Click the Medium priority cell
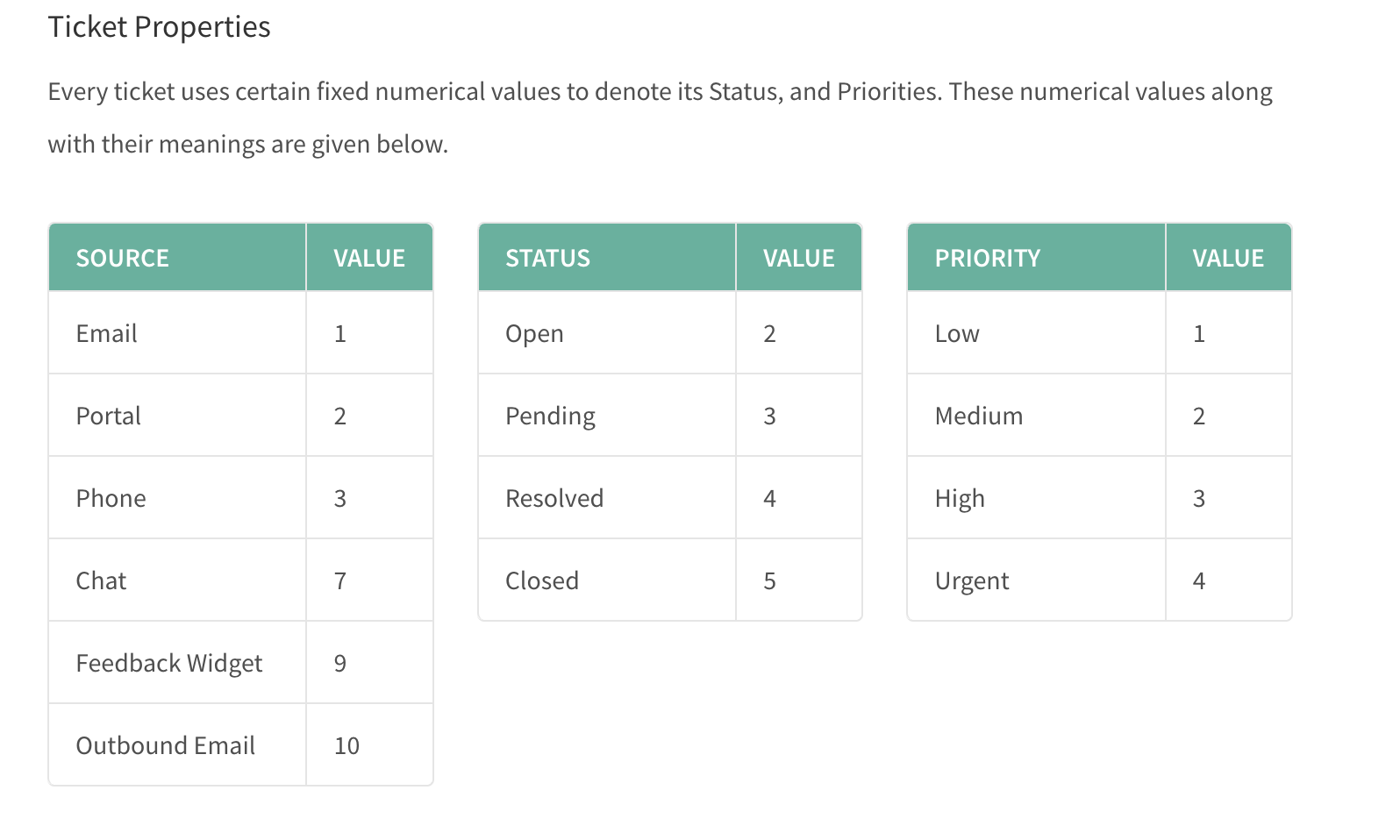 pyautogui.click(x=1036, y=416)
